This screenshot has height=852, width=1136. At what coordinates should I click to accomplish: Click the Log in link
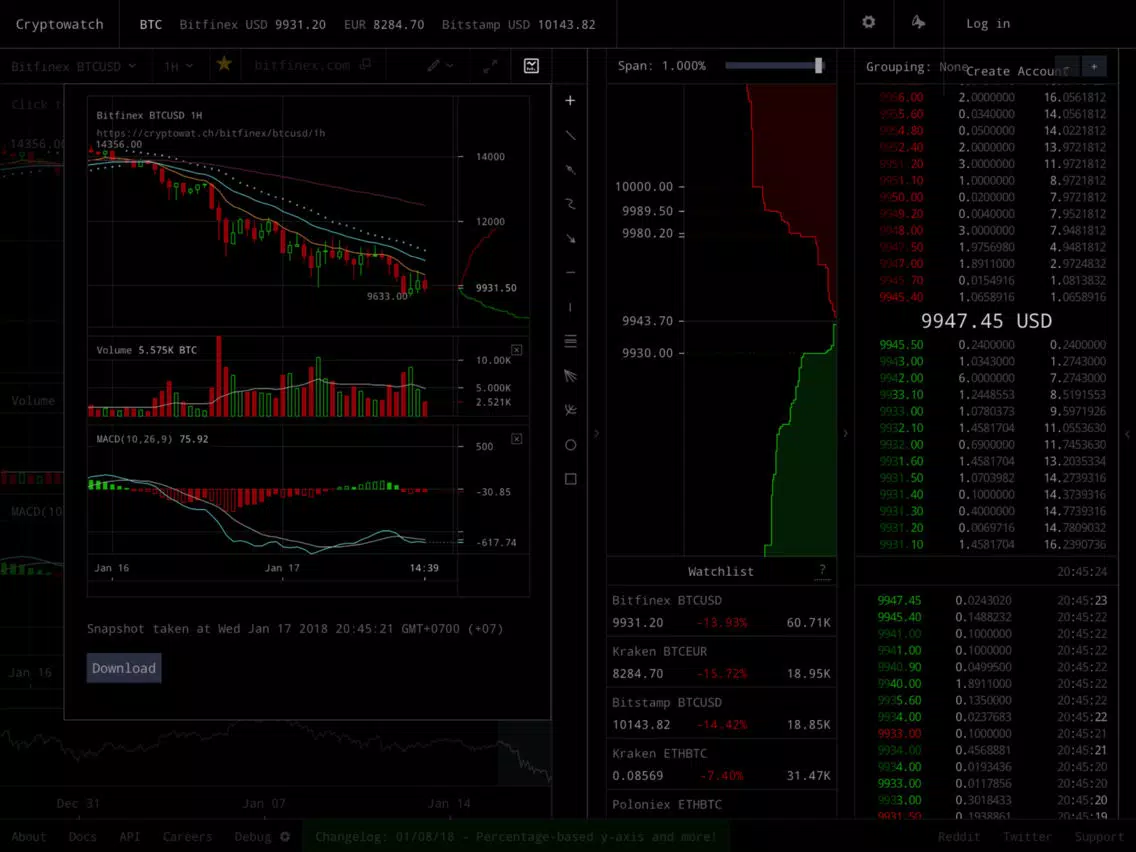[988, 23]
